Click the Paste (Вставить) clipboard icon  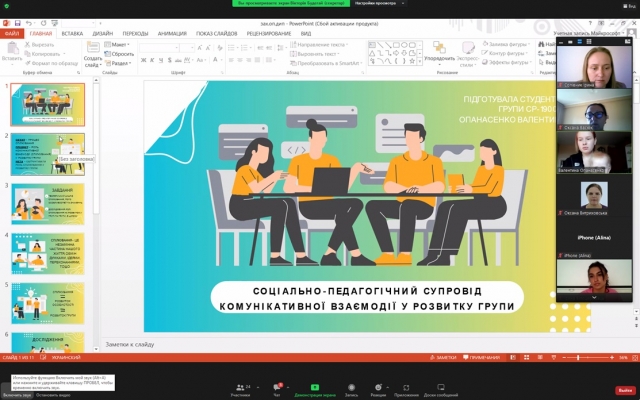[x=12, y=48]
